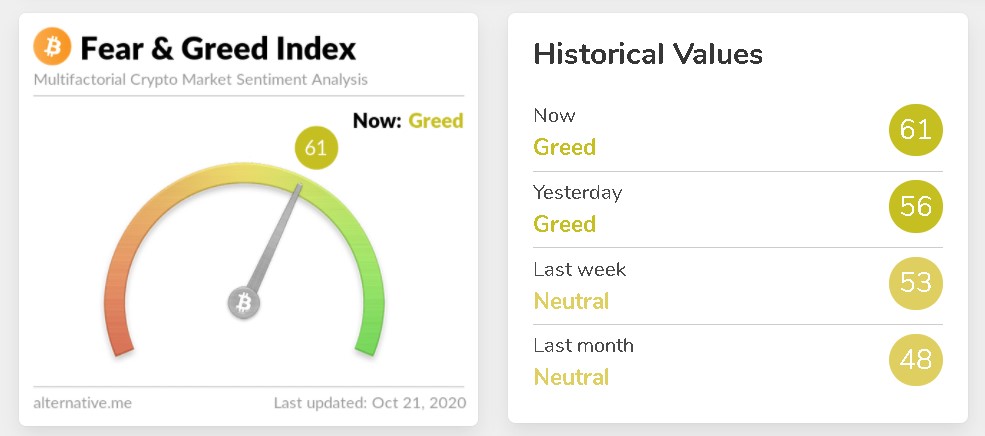Click the Last week circle showing 53
Viewport: 985px width, 436px height.
[915, 283]
